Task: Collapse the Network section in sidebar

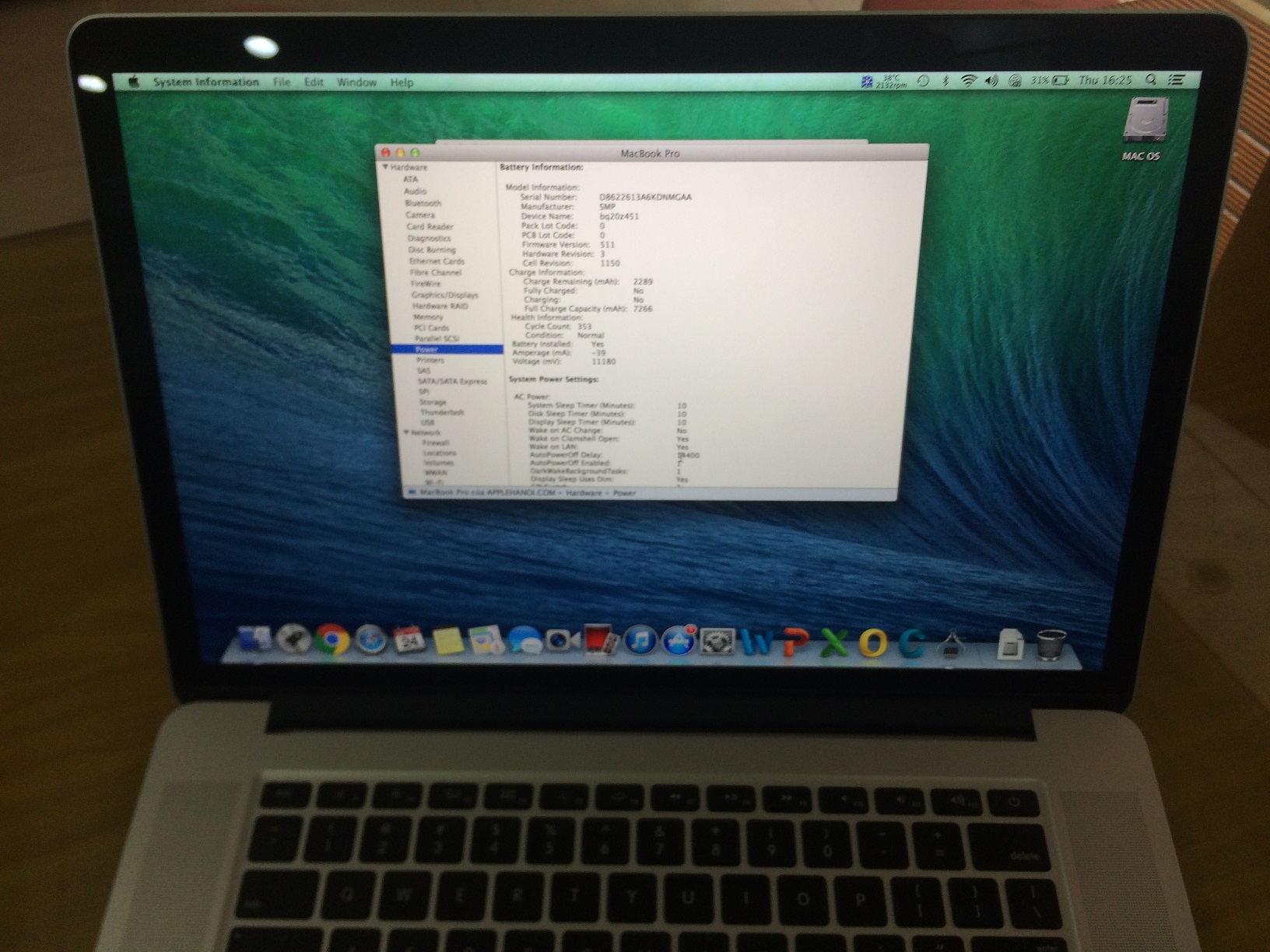Action: 406,432
